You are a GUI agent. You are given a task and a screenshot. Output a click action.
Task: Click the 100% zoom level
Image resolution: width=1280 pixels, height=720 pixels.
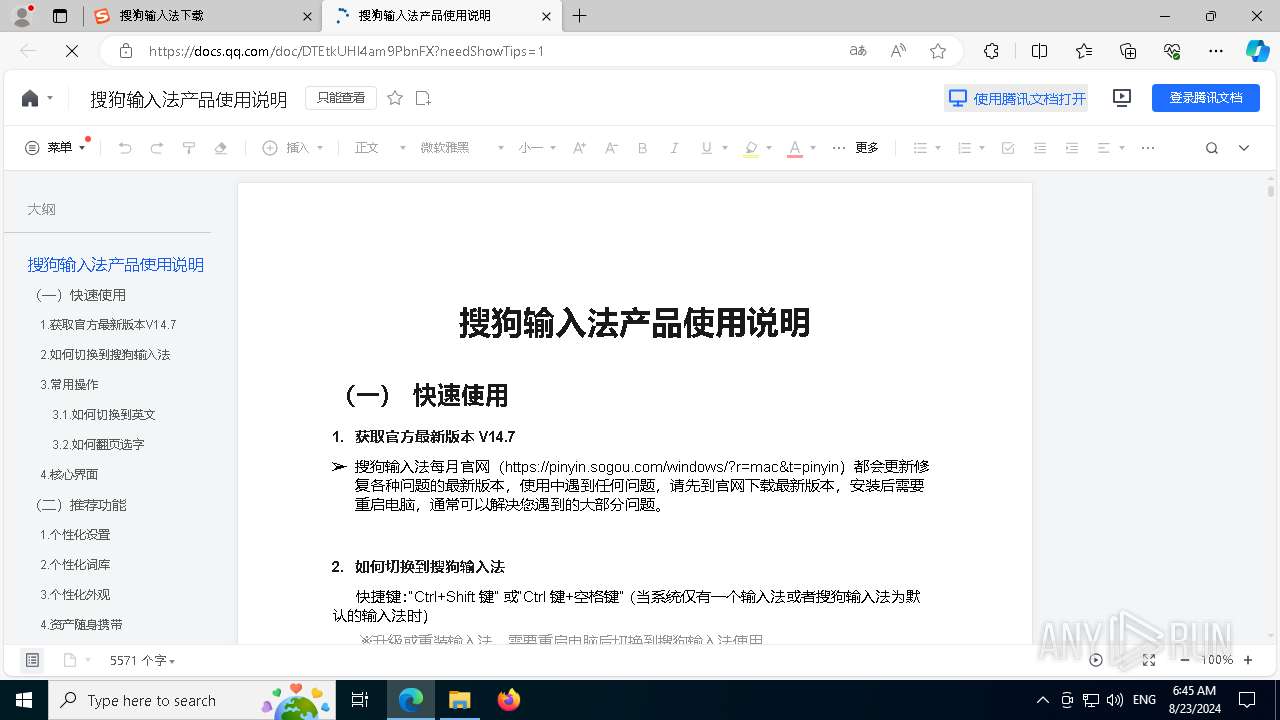click(1217, 660)
